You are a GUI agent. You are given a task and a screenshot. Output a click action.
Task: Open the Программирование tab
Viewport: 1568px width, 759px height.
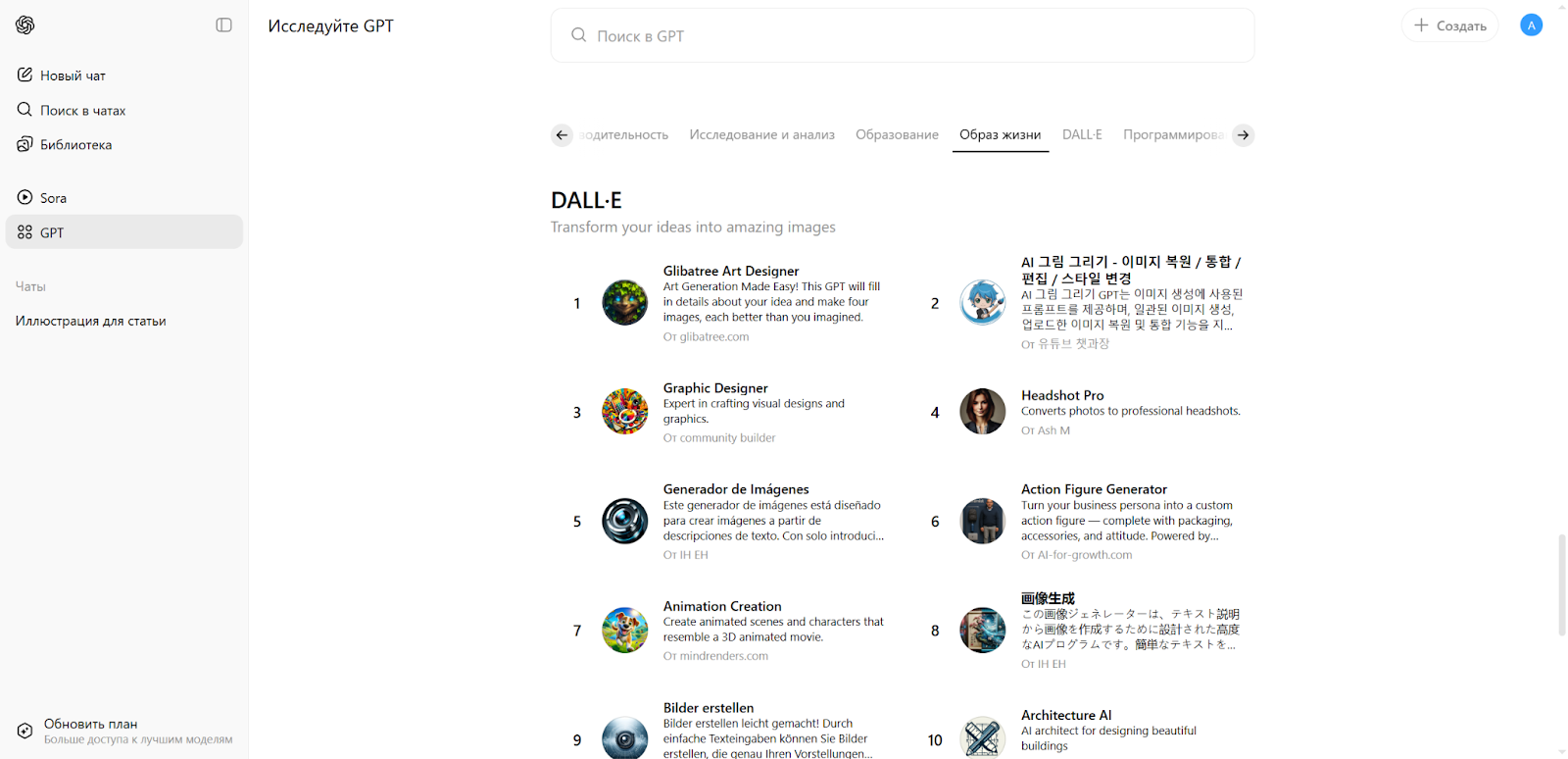[1174, 134]
